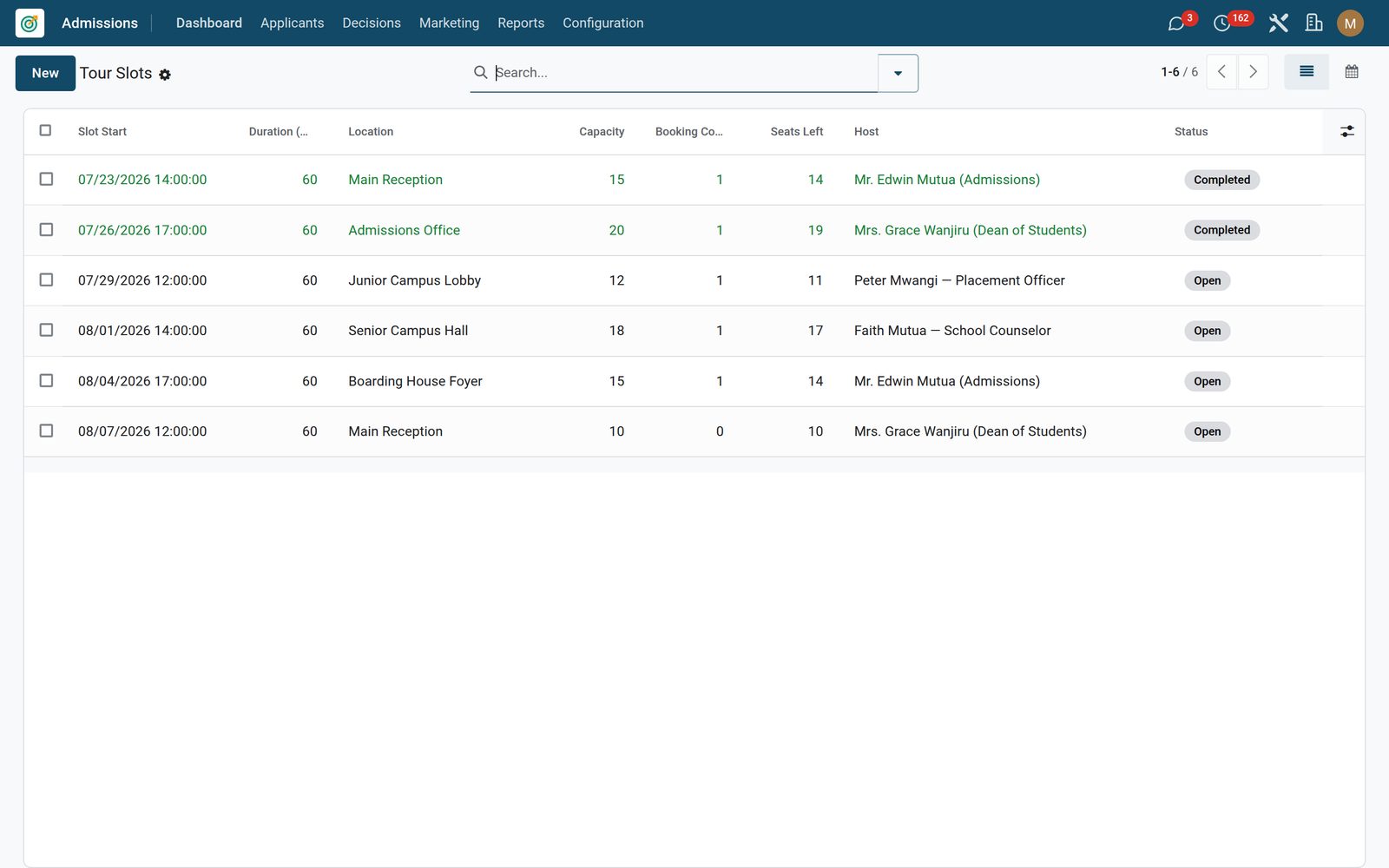Click booking count 0 in last row
This screenshot has width=1389, height=868.
coord(720,431)
